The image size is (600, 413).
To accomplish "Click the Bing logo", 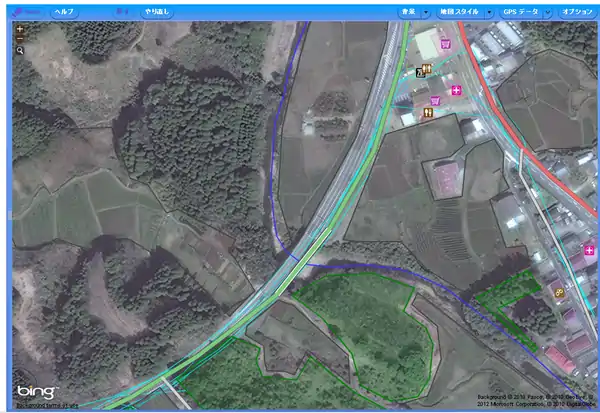I will [38, 390].
